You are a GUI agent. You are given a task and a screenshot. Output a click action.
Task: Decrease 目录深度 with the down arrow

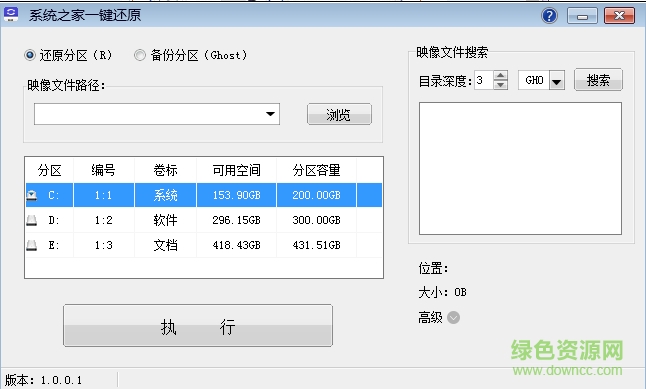[x=500, y=85]
